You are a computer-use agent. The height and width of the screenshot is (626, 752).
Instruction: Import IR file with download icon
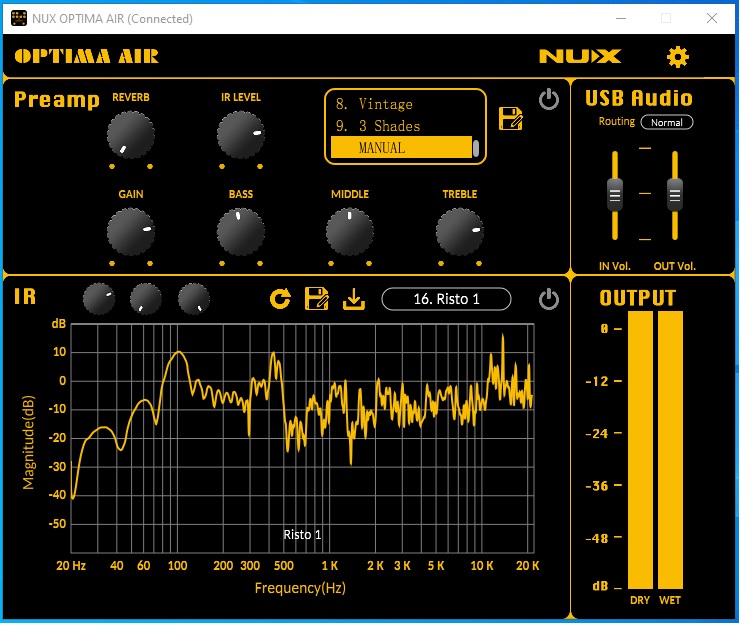(x=353, y=298)
